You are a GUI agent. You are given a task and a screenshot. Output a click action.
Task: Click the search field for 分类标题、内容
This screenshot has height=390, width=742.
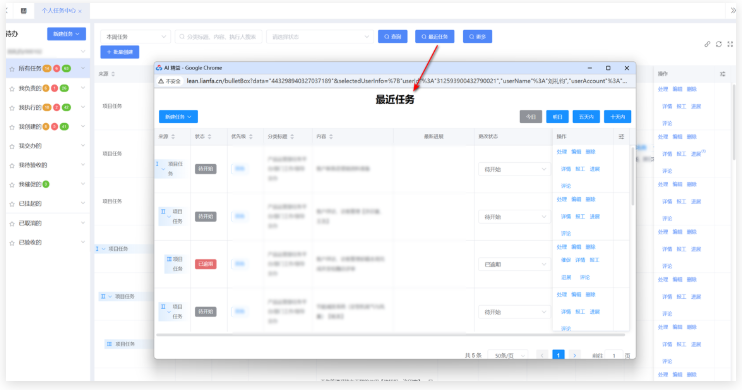(x=218, y=36)
